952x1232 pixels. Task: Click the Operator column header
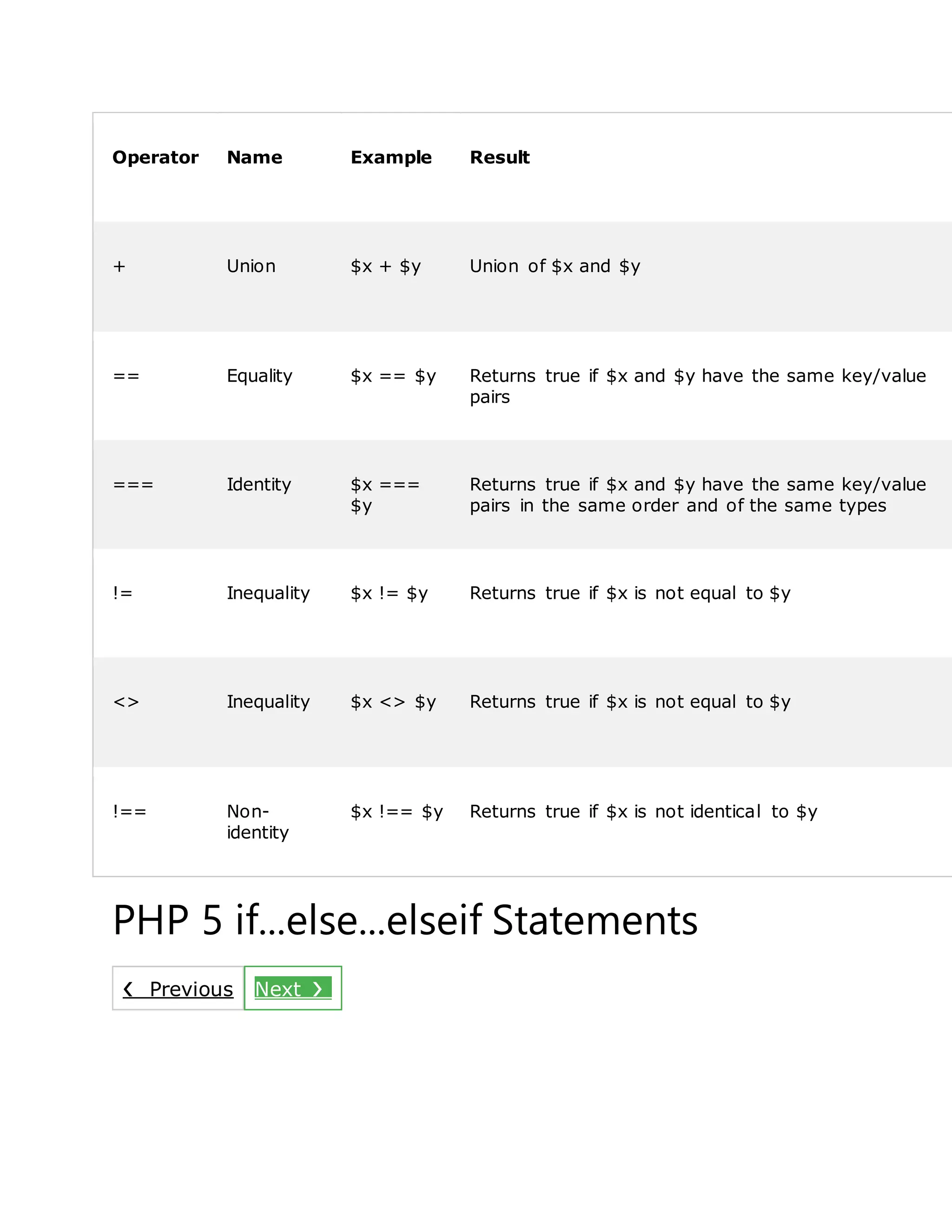155,158
